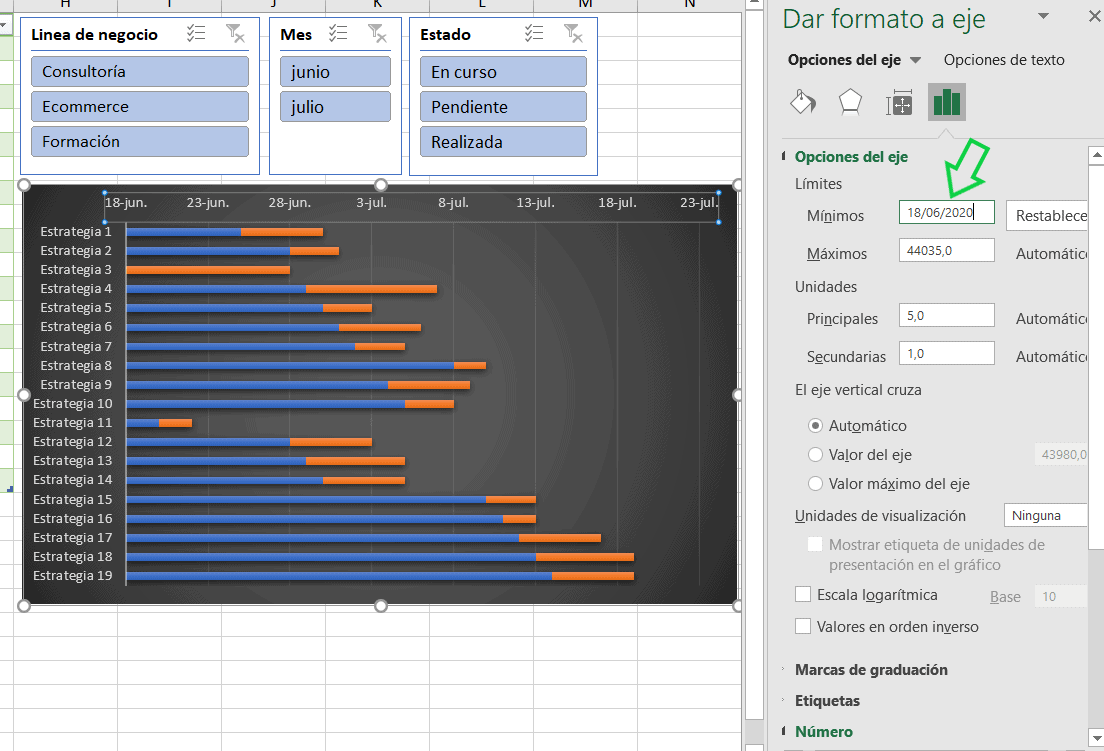Enable multi-select in Linea de negocio slicer
Image resolution: width=1104 pixels, height=751 pixels.
[x=196, y=33]
